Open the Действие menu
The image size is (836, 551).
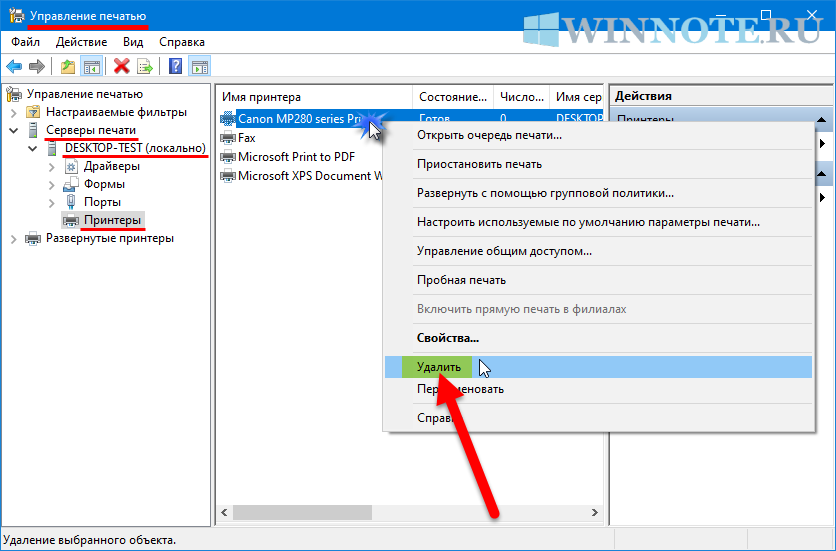(x=82, y=42)
